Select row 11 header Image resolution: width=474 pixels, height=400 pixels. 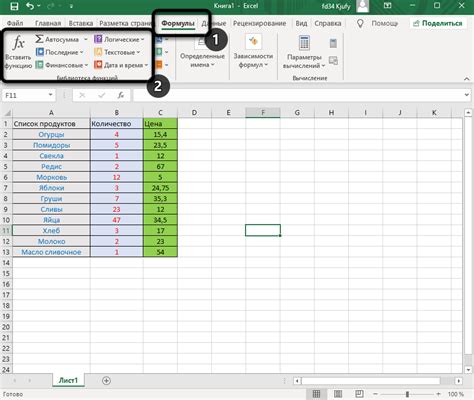(6, 231)
